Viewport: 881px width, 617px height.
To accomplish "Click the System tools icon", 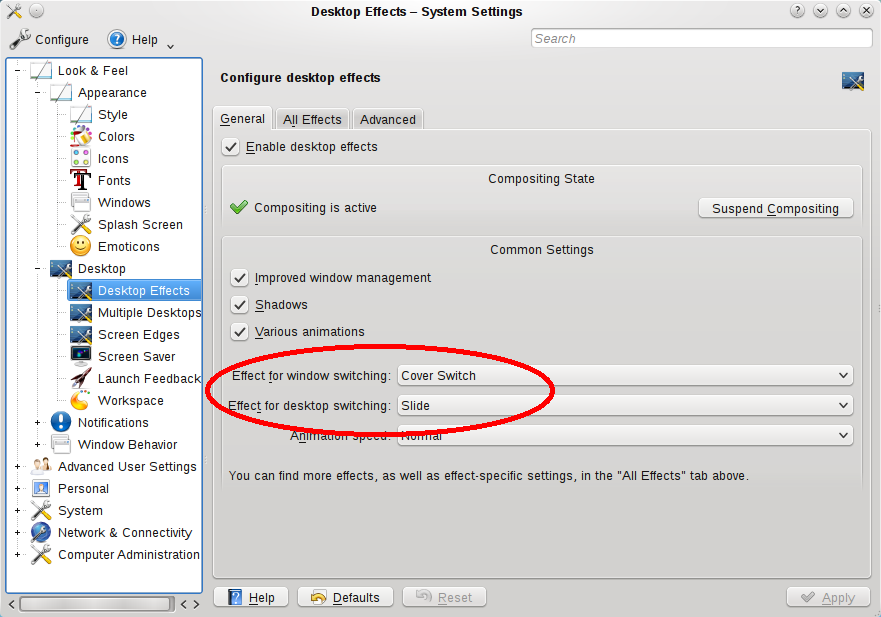I will click(40, 510).
